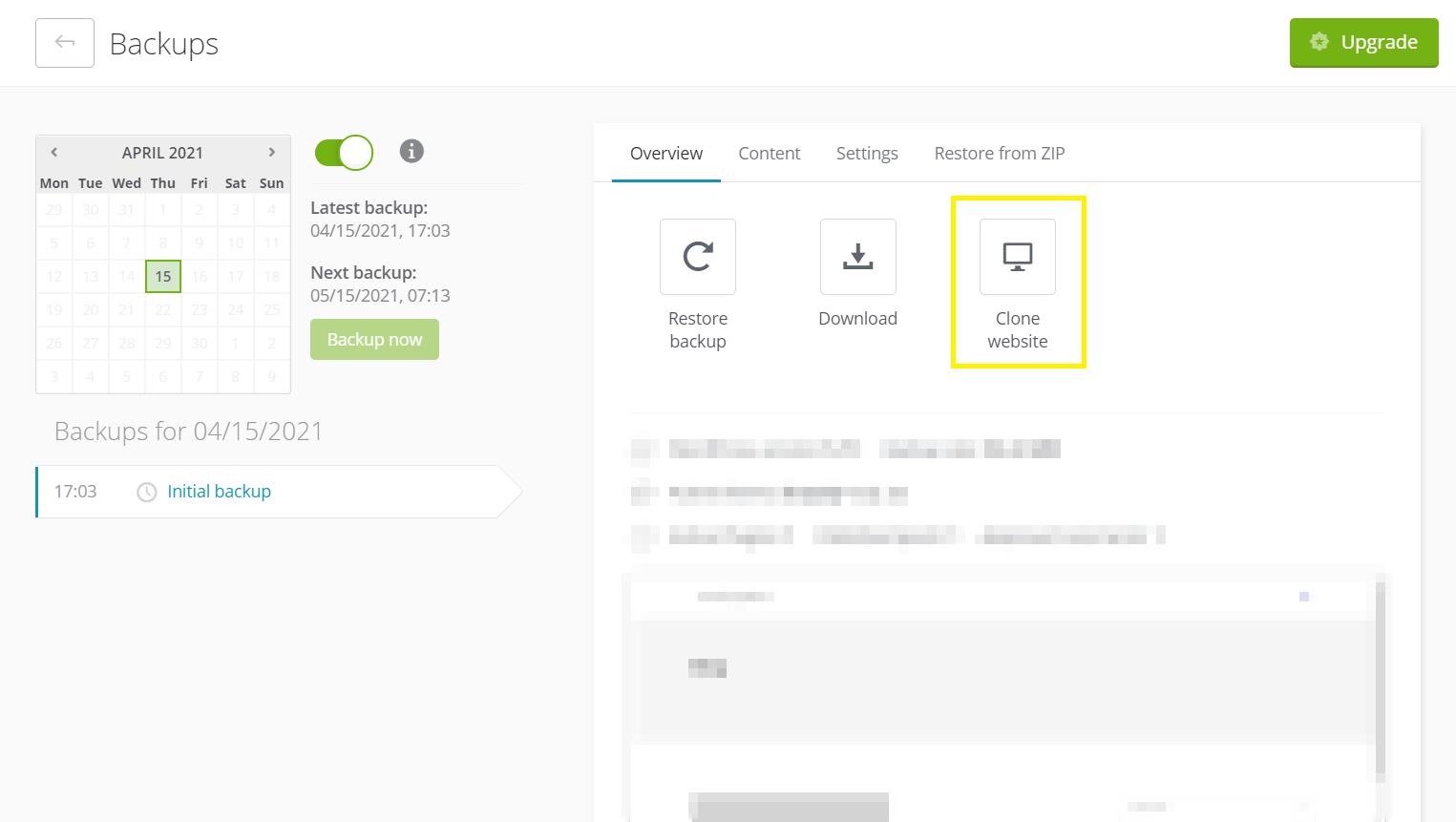Click the gear icon on Upgrade button
Viewport: 1456px width, 822px height.
[1319, 42]
